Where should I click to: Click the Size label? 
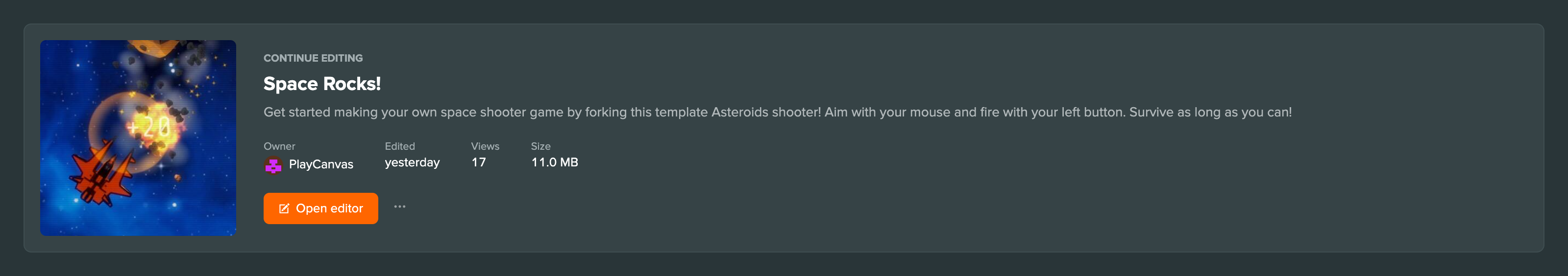point(540,146)
